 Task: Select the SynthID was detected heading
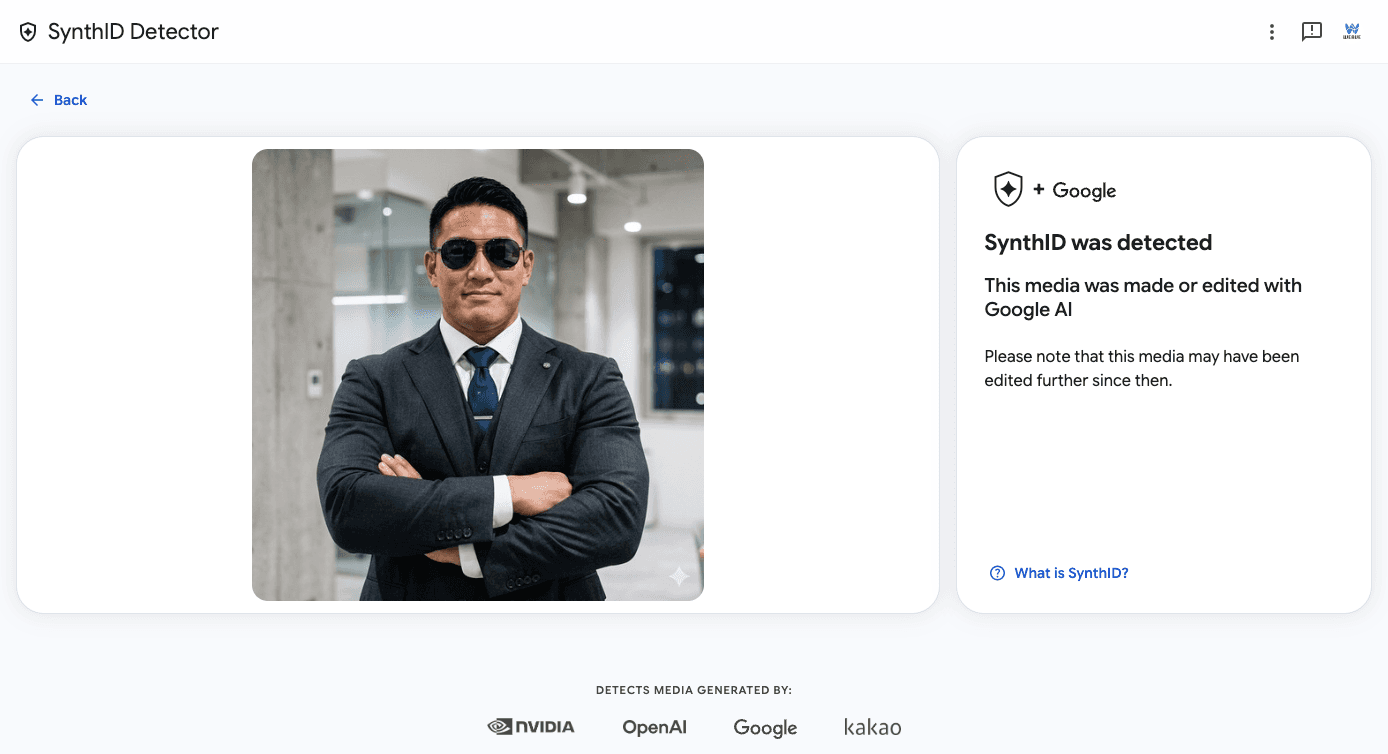click(1098, 243)
